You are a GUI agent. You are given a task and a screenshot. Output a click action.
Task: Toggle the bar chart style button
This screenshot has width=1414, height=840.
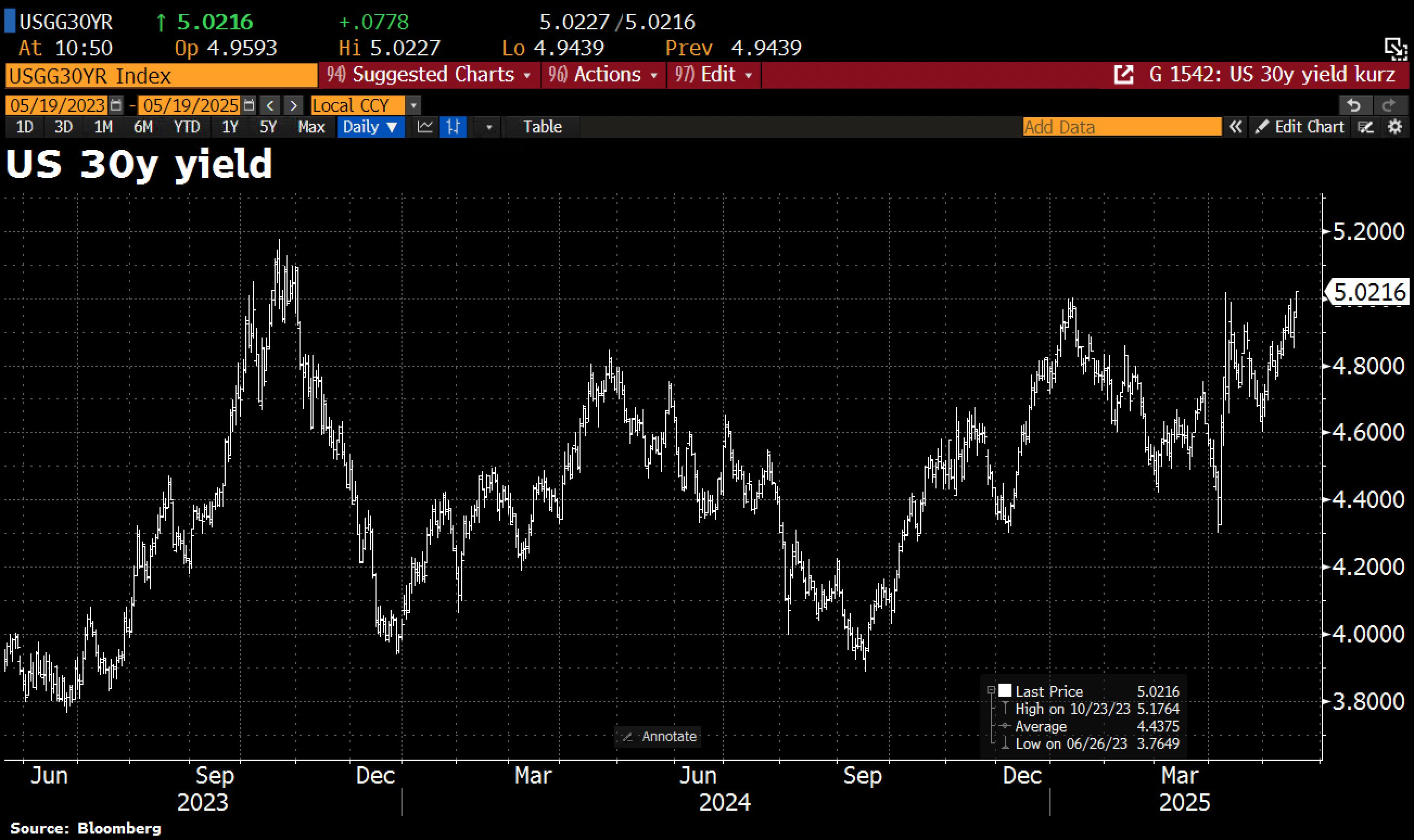point(453,127)
